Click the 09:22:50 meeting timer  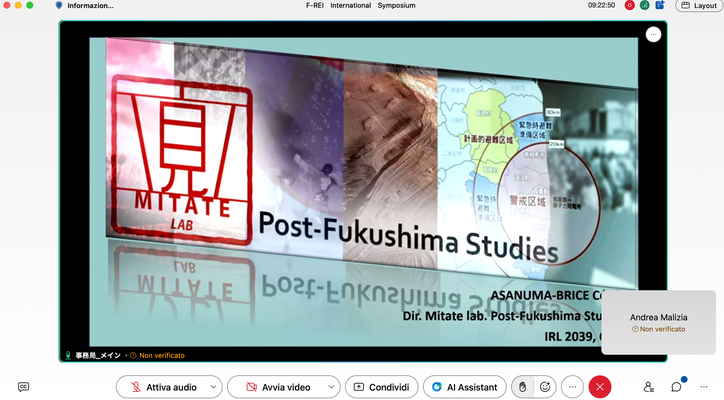(x=601, y=6)
